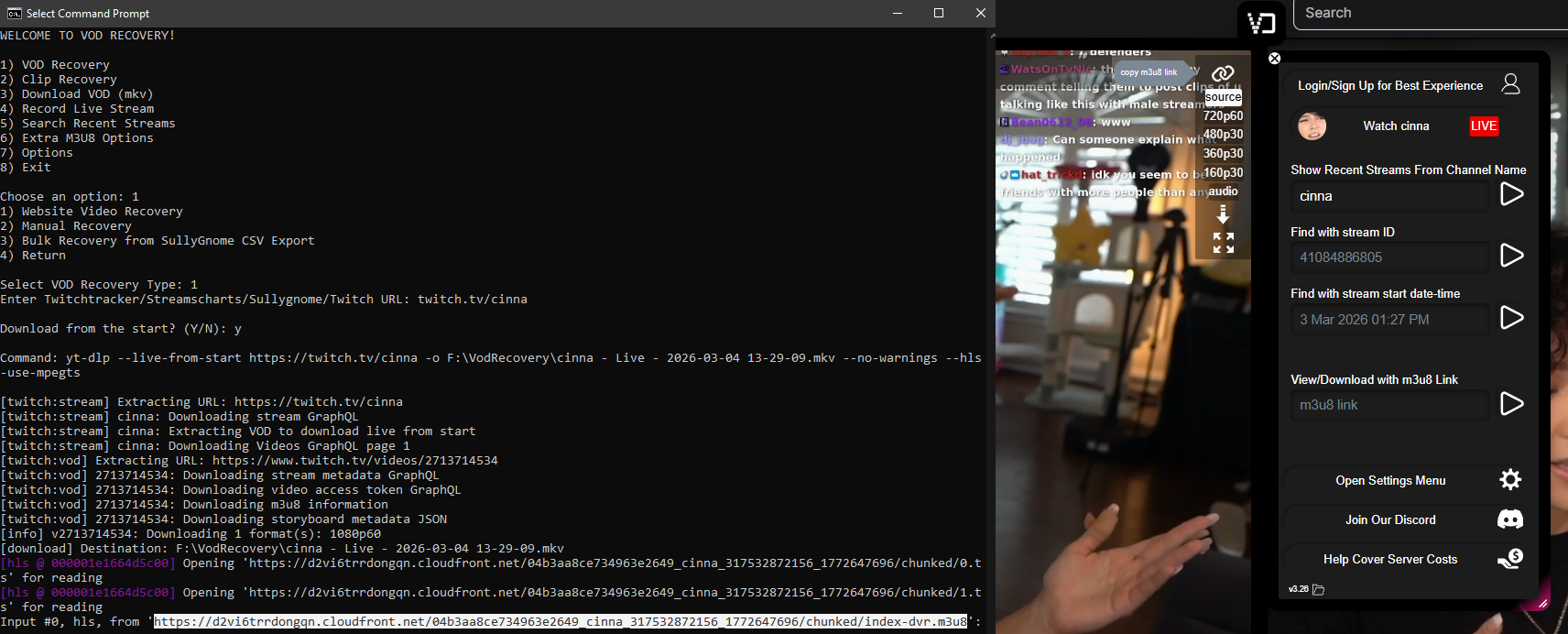This screenshot has width=1568, height=634.
Task: Click the Search box at top of page
Action: (x=1431, y=13)
